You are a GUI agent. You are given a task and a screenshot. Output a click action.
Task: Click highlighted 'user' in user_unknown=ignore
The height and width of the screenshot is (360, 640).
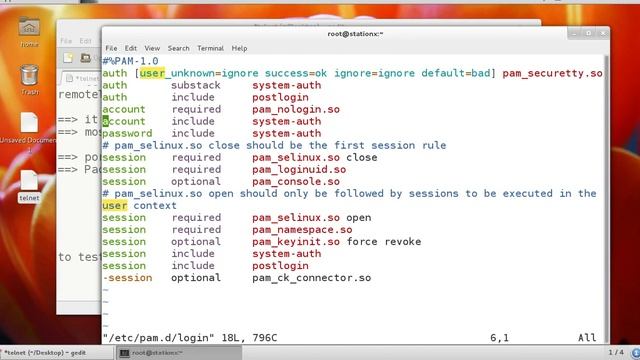[x=152, y=73]
